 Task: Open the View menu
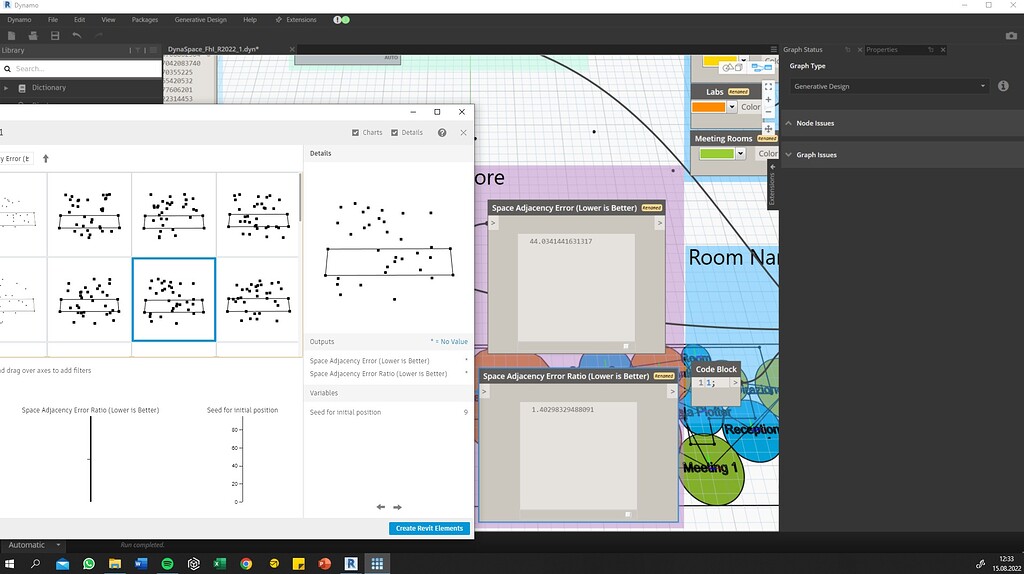(x=108, y=20)
